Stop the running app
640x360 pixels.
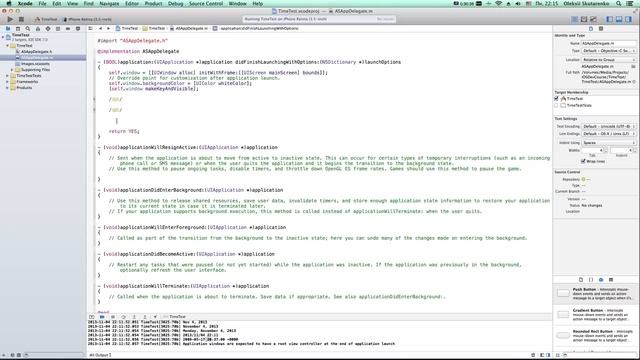pos(21,19)
